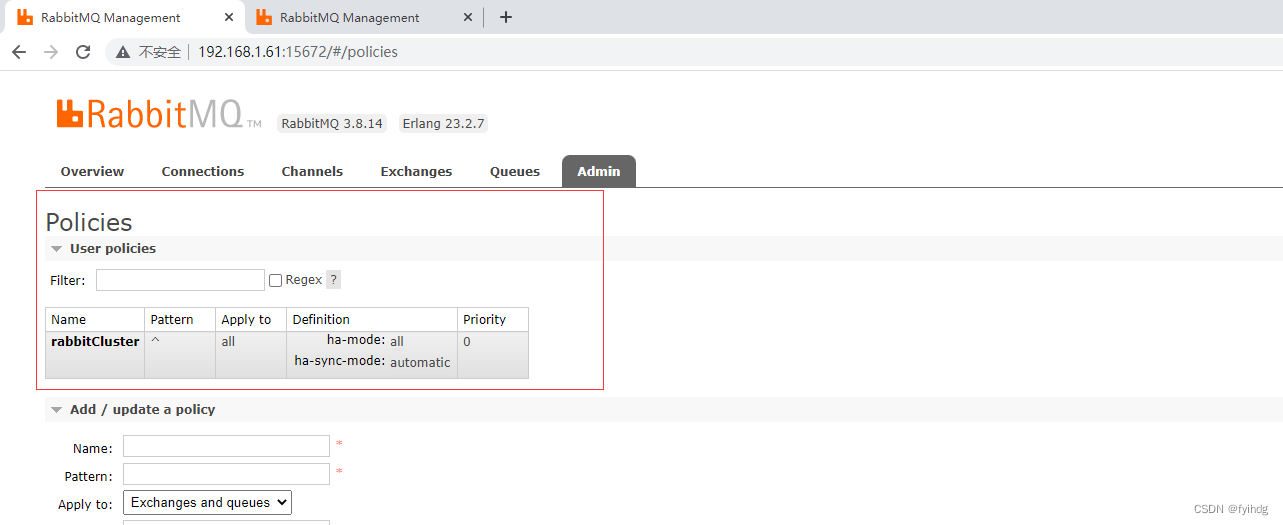Go back with browser back arrow
Screen dimensions: 1283x525
coord(19,52)
